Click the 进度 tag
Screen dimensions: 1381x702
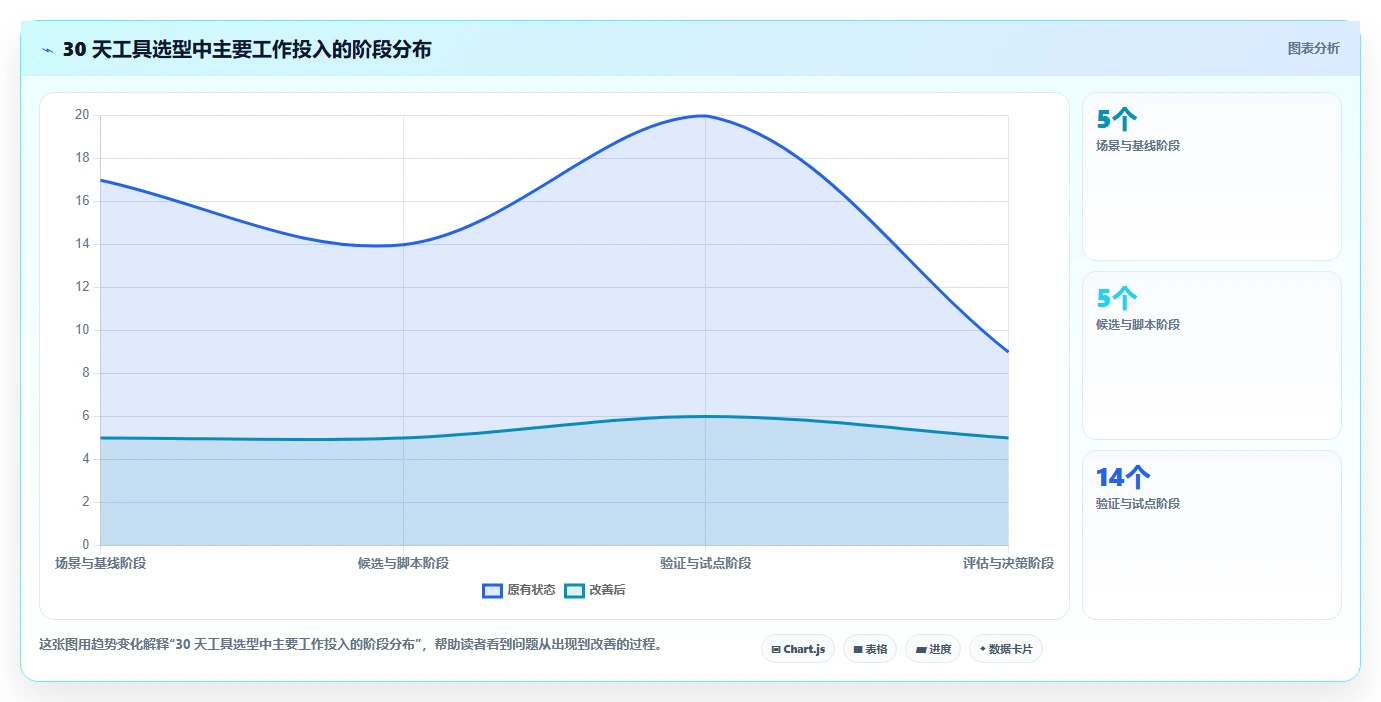pyautogui.click(x=933, y=649)
